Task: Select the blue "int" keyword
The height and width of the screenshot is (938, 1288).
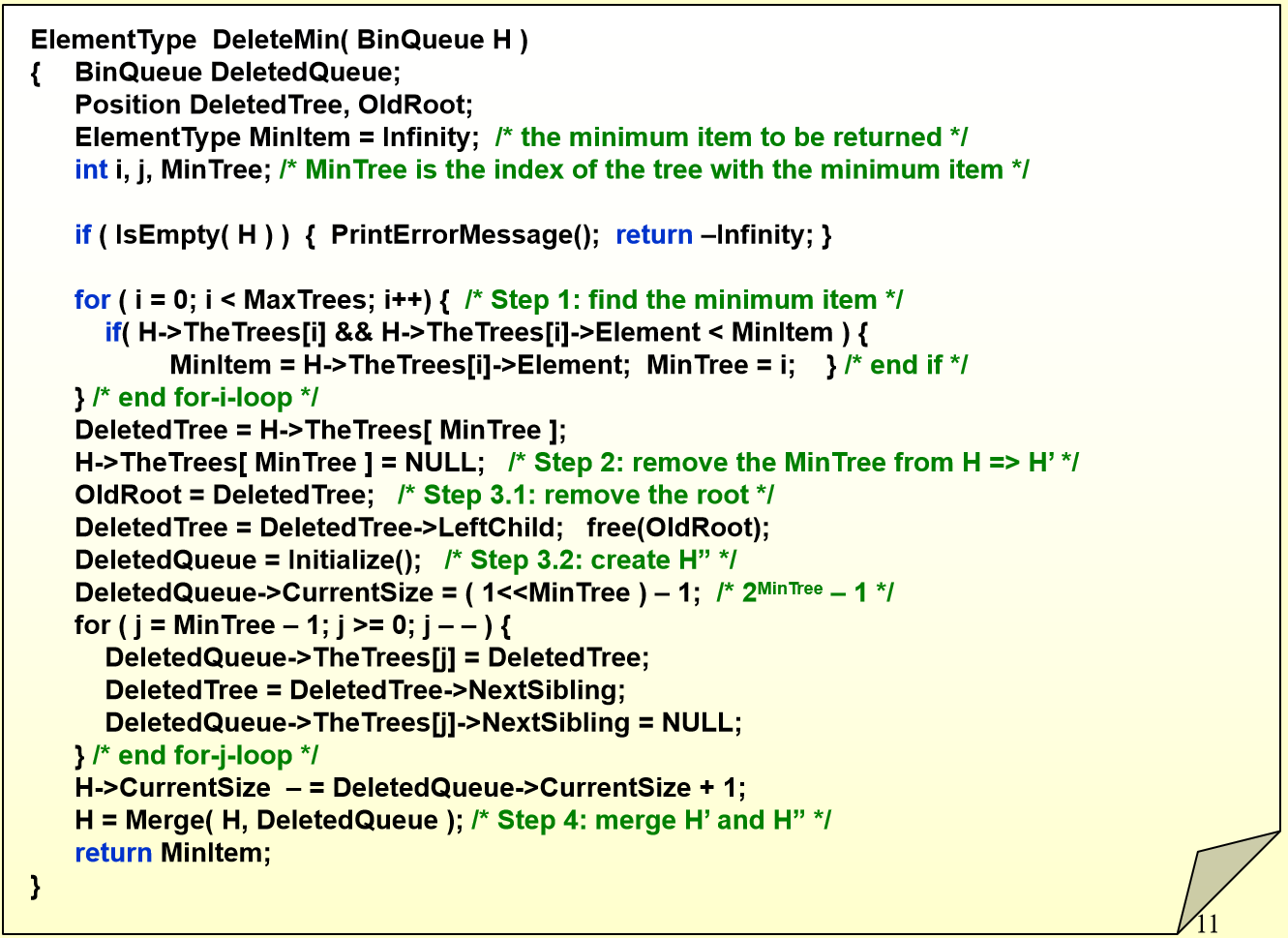Action: tap(91, 169)
